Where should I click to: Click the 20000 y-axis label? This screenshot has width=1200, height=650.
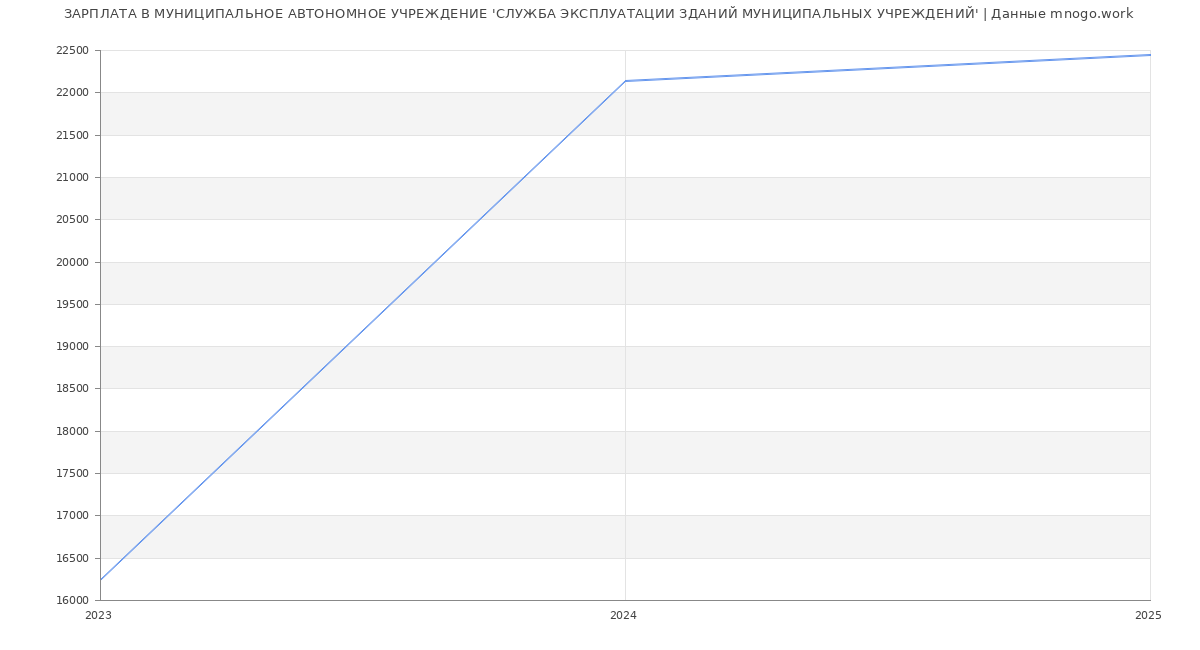72,262
